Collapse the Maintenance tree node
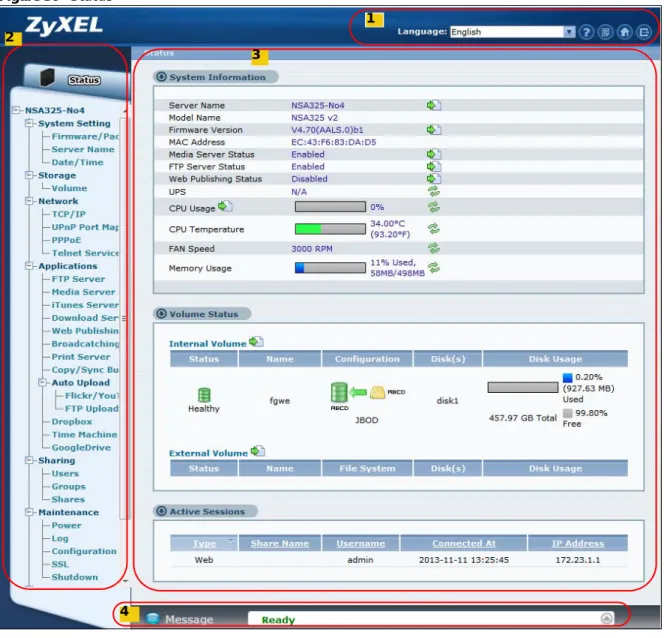This screenshot has width=664, height=638. [29, 512]
